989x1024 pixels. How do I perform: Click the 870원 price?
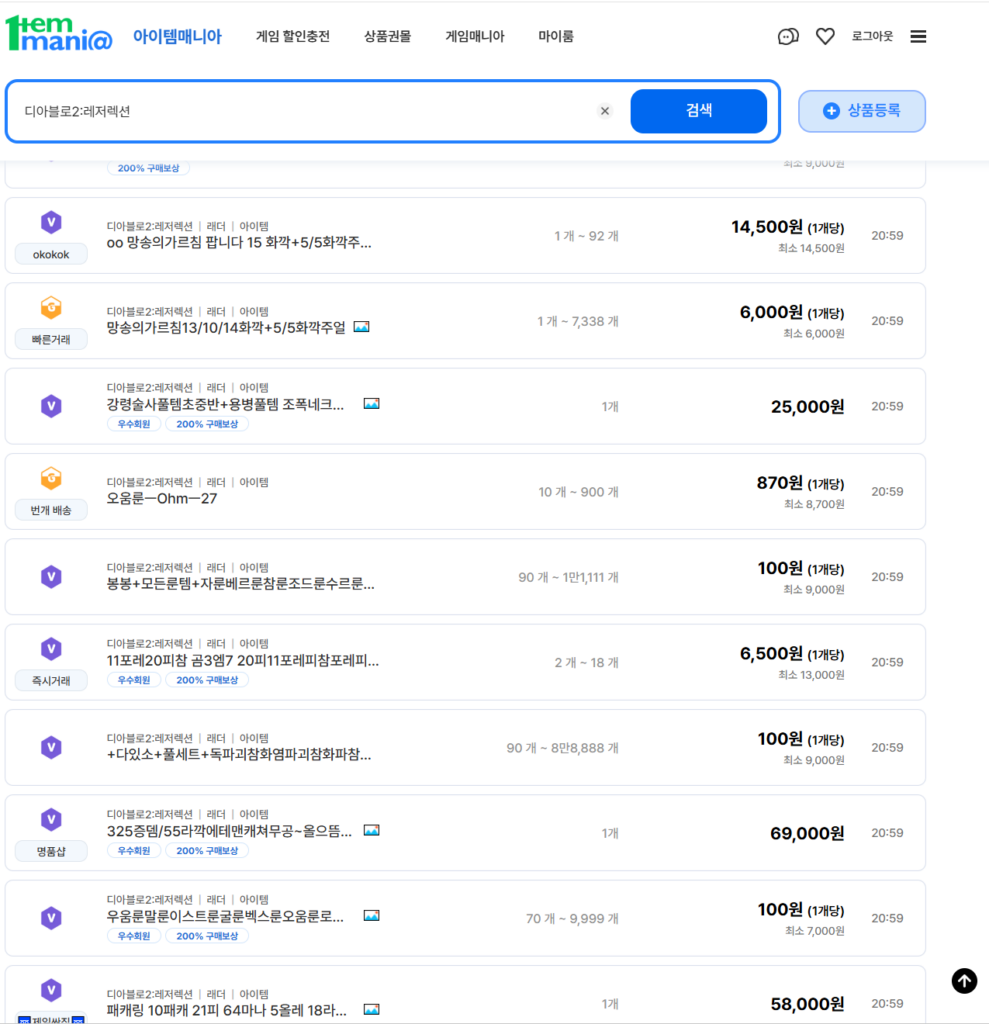(x=779, y=483)
